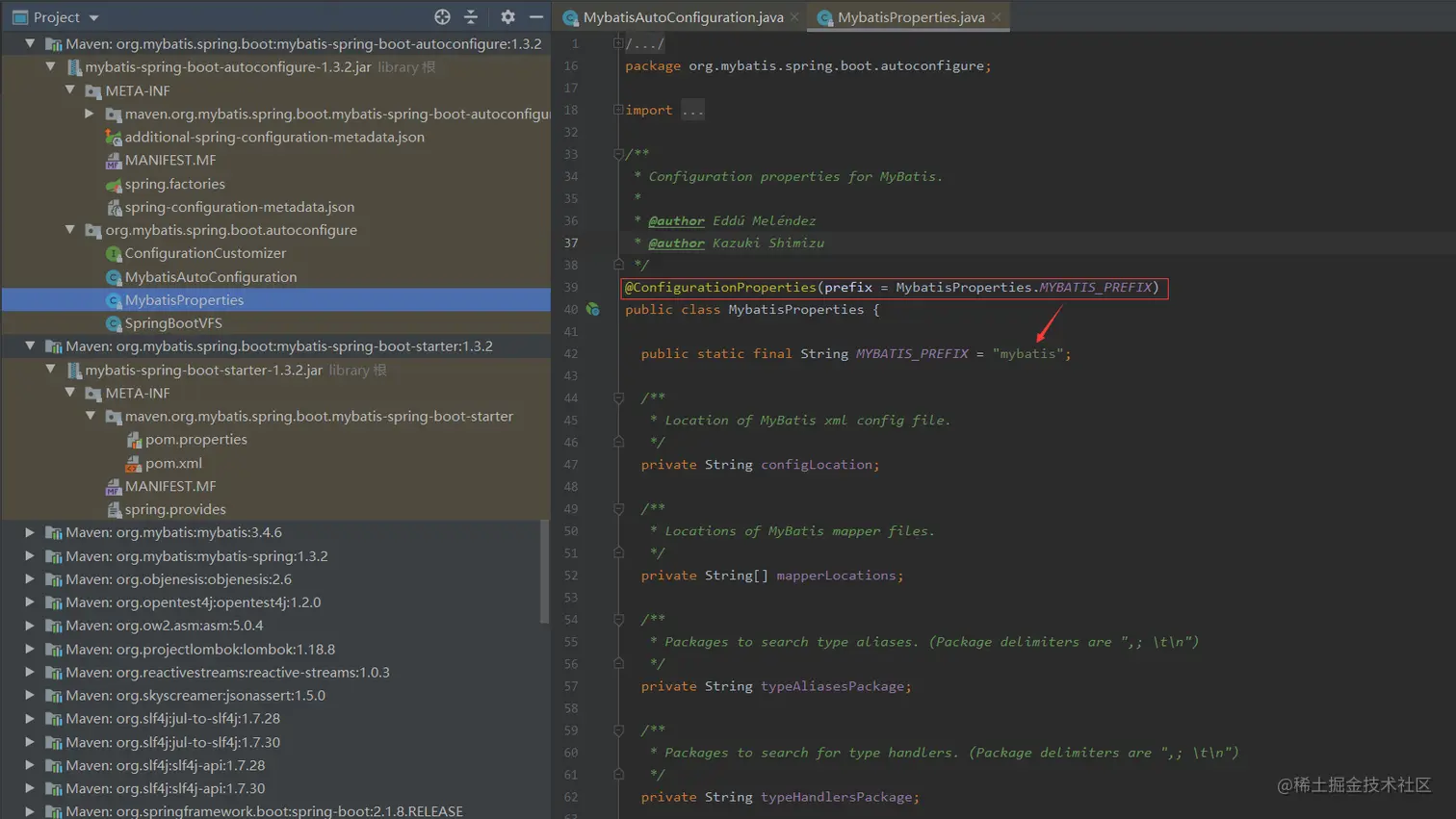Click @ConfigurationProperties annotation

(x=720, y=287)
